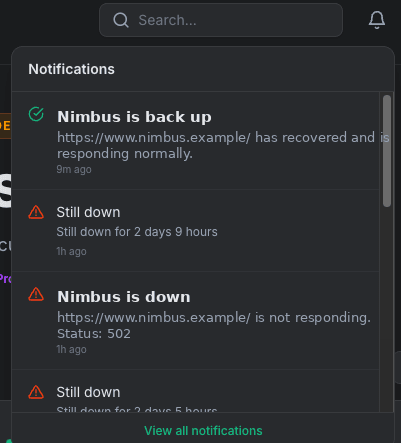Click the Notifications panel heading
Screen dimensions: 401x443
point(71,69)
